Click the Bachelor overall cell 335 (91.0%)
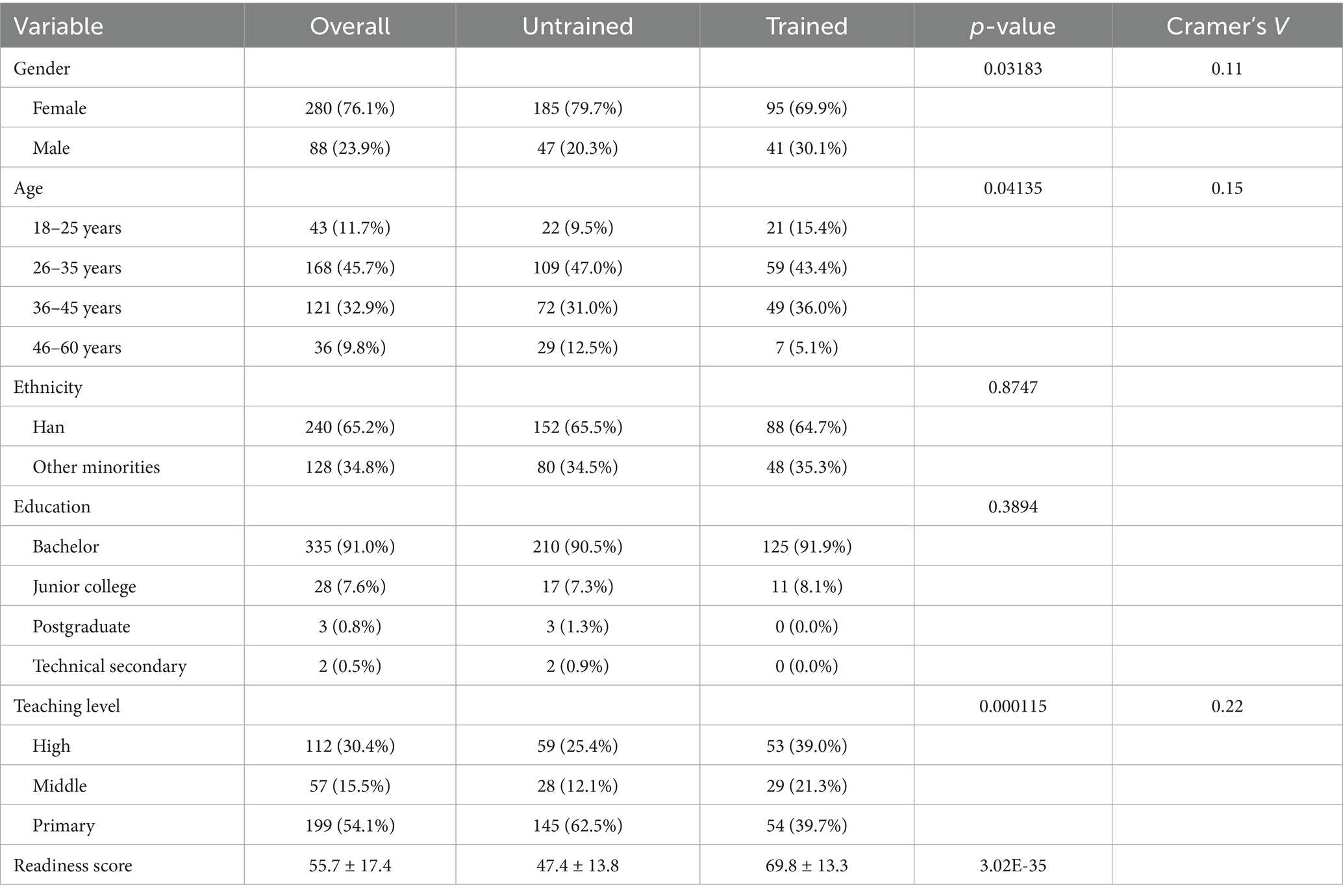Image resolution: width=1343 pixels, height=896 pixels. tap(350, 547)
